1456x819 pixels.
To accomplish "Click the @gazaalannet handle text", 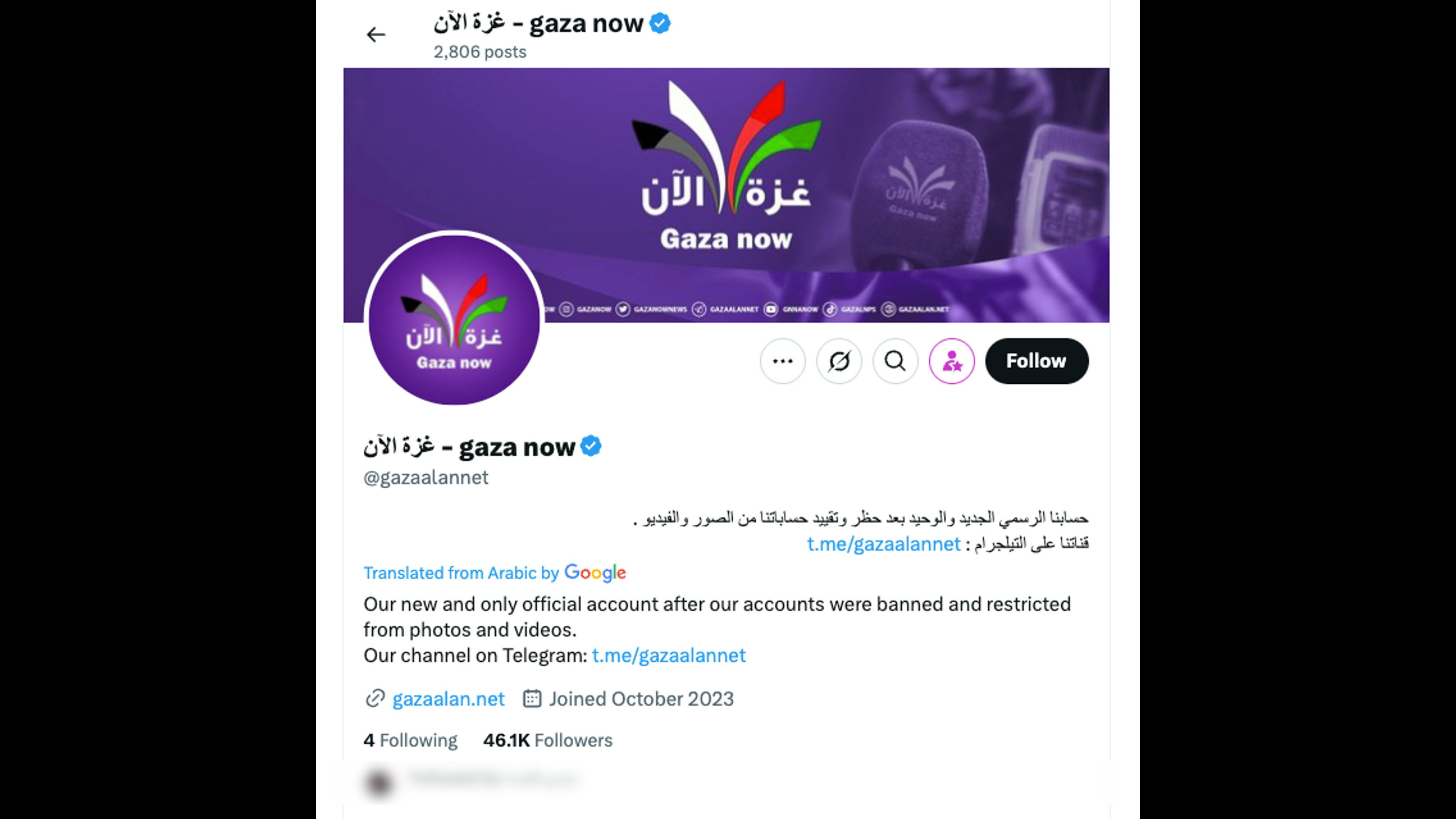I will [425, 478].
